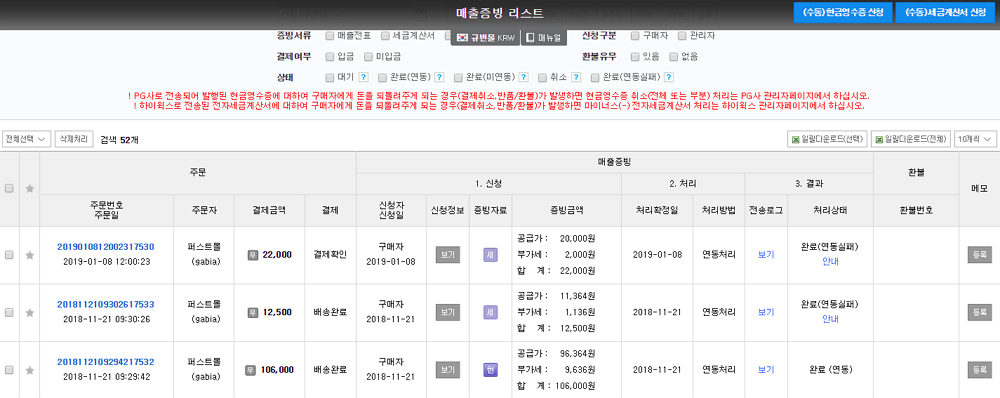
Task: Click the help icon next to 대기
Action: 363,78
